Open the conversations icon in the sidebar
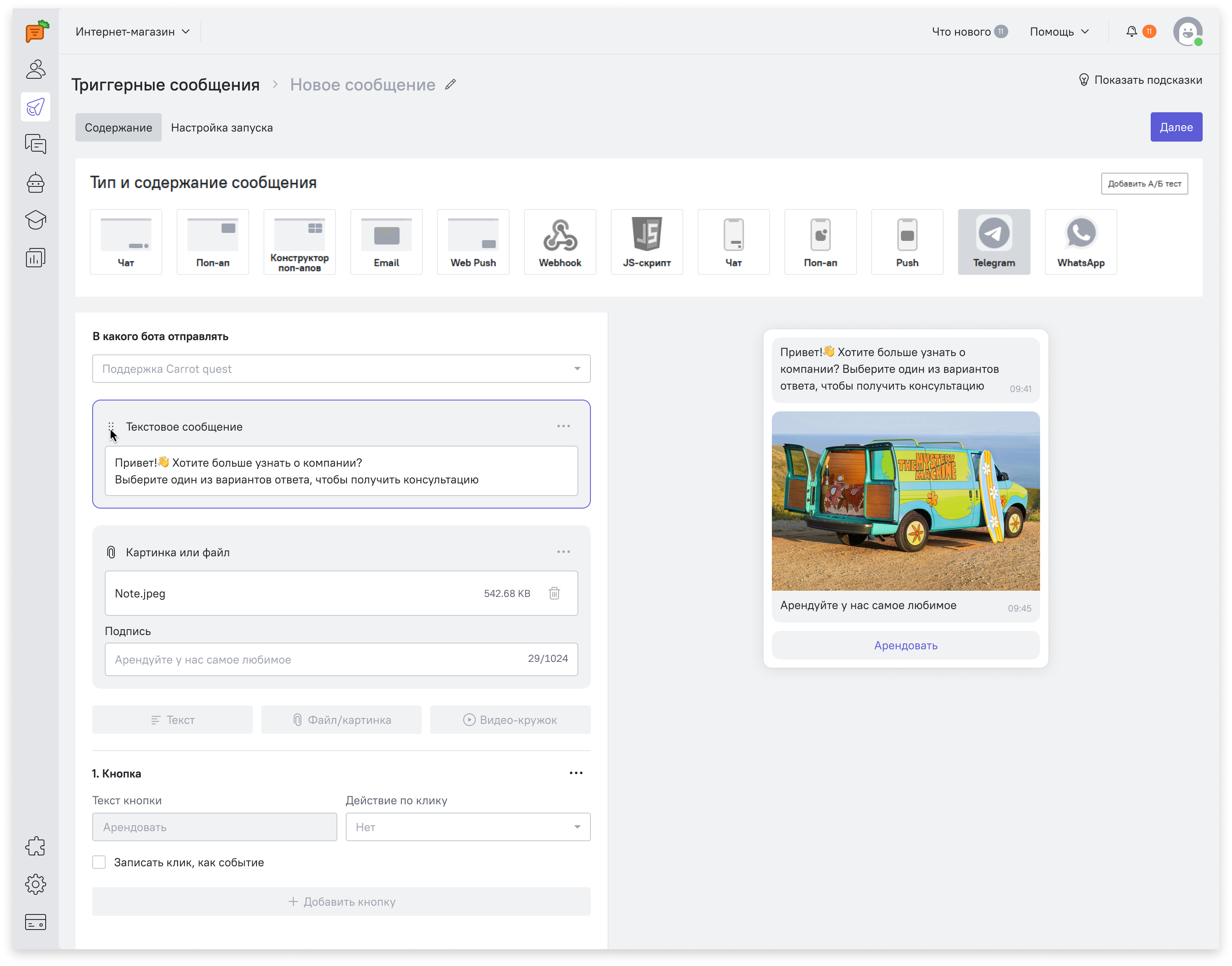The height and width of the screenshot is (966, 1232). pyautogui.click(x=35, y=144)
